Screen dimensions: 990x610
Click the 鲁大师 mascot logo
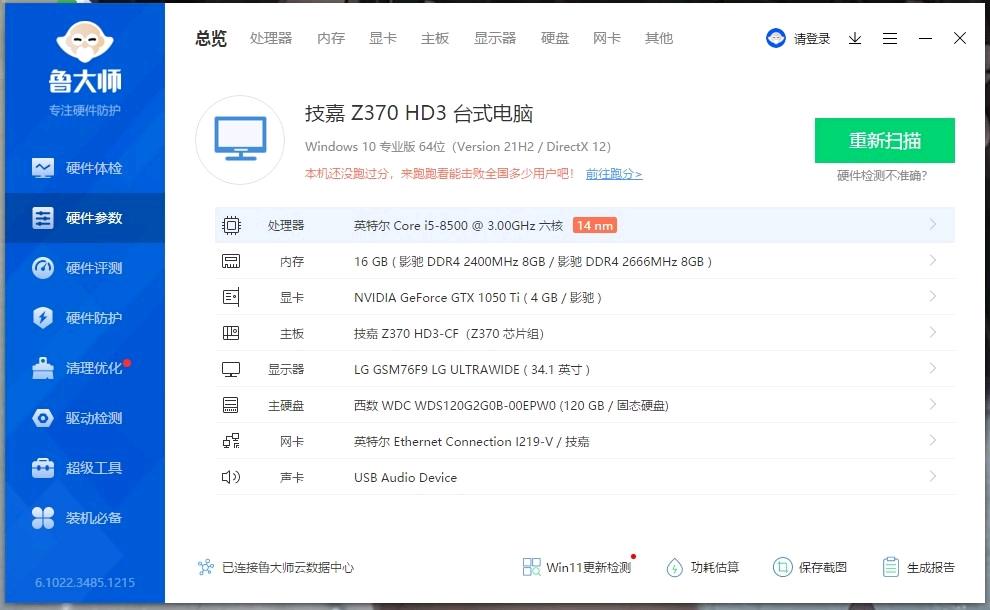[x=85, y=41]
